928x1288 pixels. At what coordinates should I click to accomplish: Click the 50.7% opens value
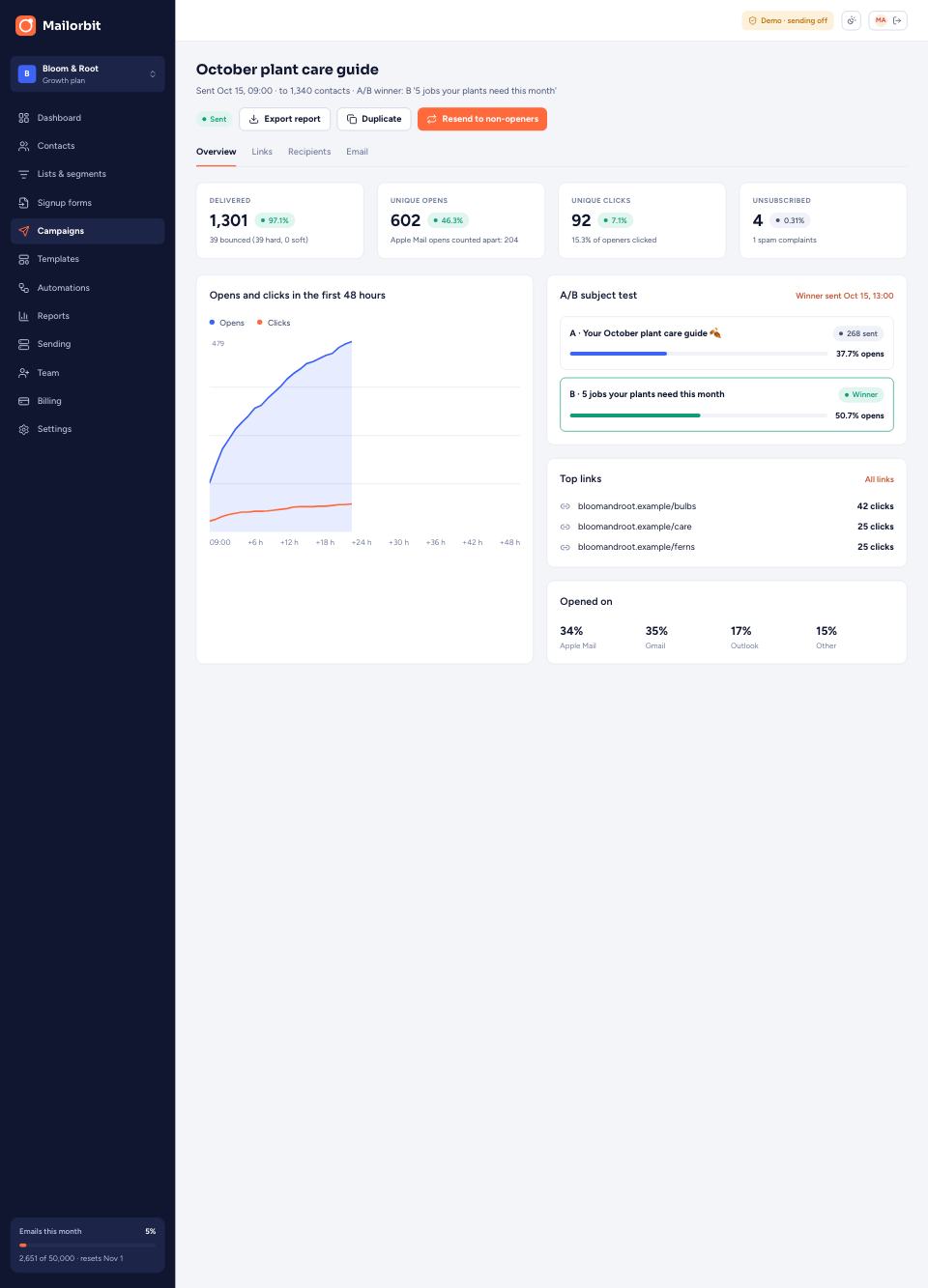(859, 415)
